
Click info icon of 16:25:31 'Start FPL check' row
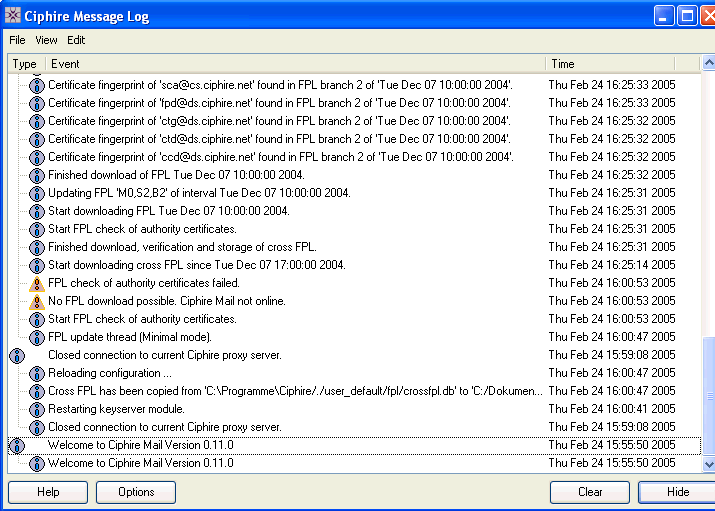coord(36,229)
